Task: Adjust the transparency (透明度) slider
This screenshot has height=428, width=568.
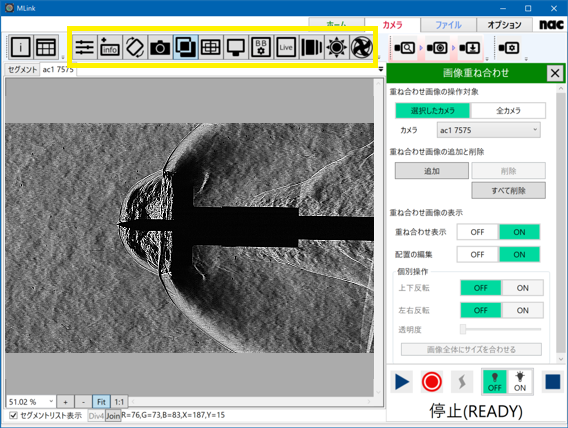Action: 501,329
